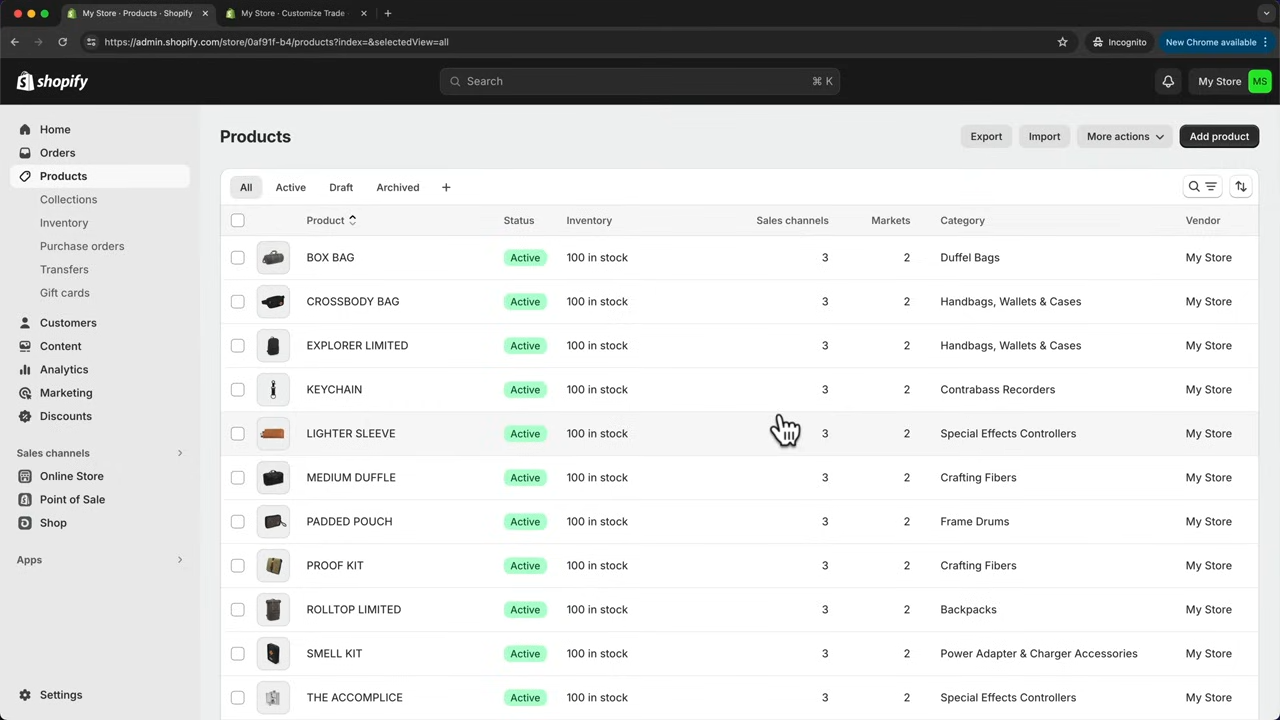
Task: Open Inventory submenu item
Action: click(x=64, y=223)
